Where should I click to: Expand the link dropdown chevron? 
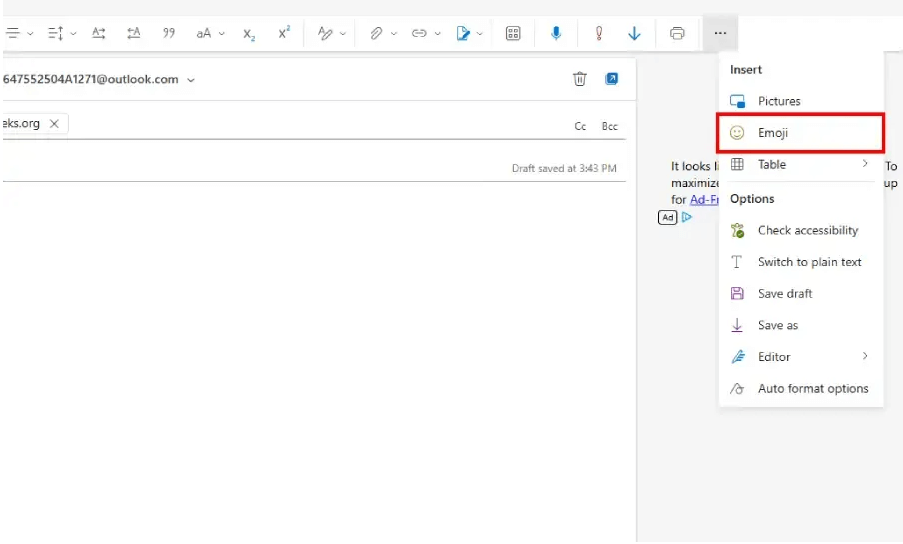438,33
